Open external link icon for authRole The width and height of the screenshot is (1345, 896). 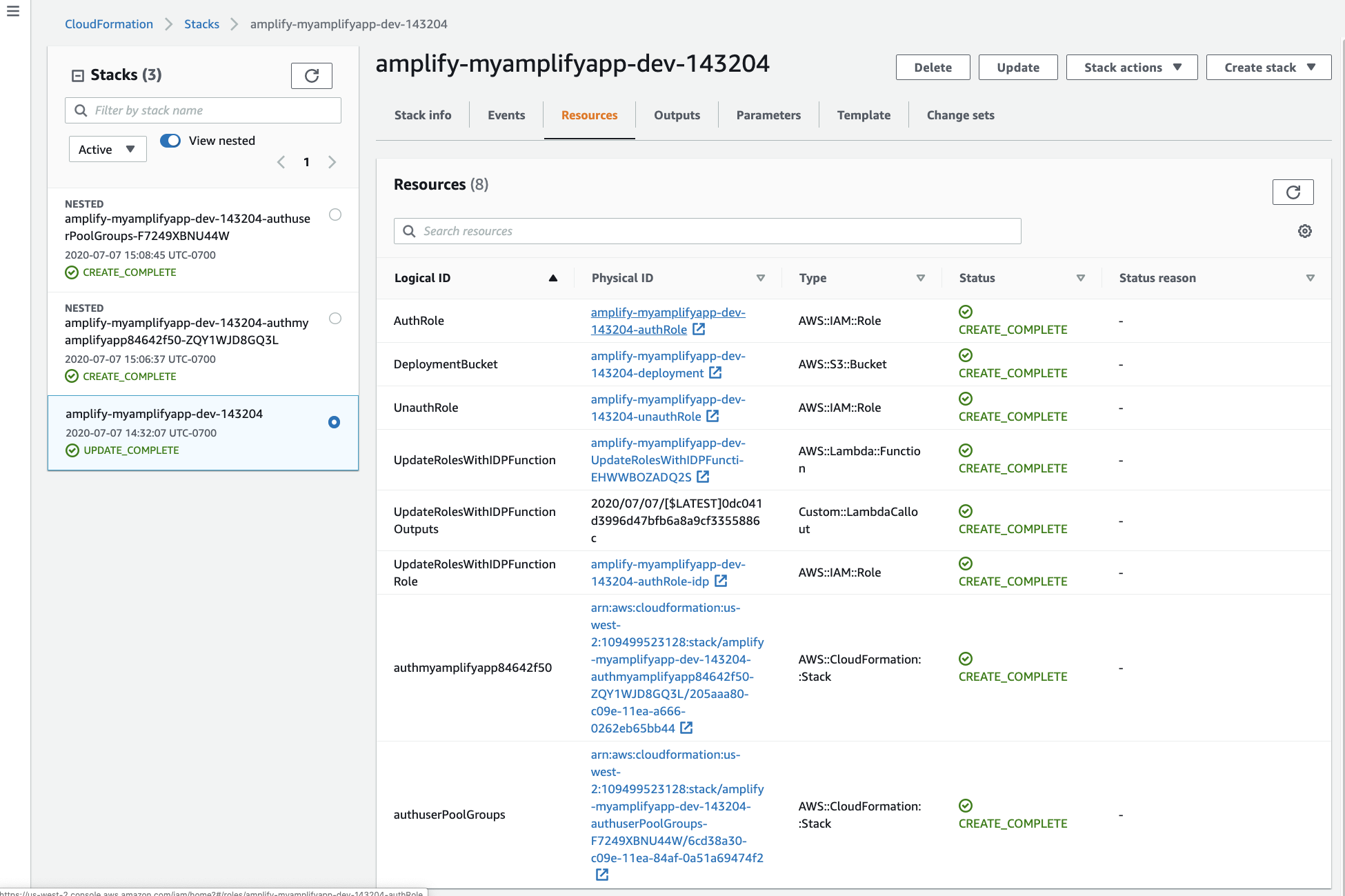coord(699,330)
